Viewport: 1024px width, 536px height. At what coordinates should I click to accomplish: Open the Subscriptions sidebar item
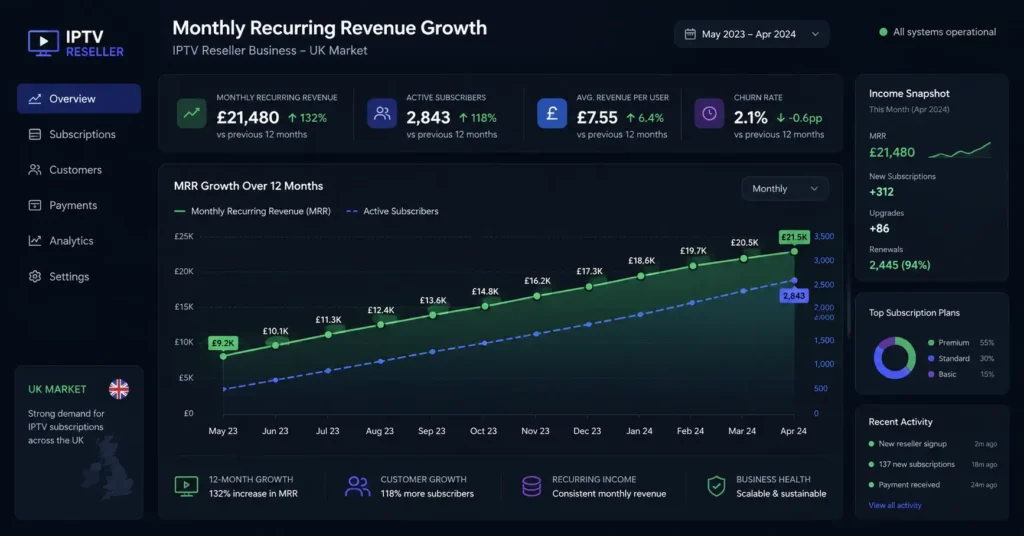point(79,134)
